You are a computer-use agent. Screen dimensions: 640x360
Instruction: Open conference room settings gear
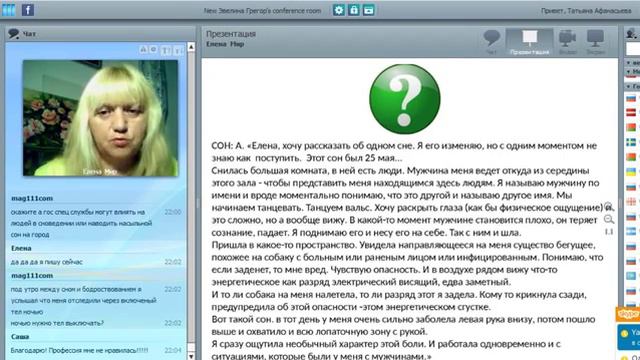point(338,10)
